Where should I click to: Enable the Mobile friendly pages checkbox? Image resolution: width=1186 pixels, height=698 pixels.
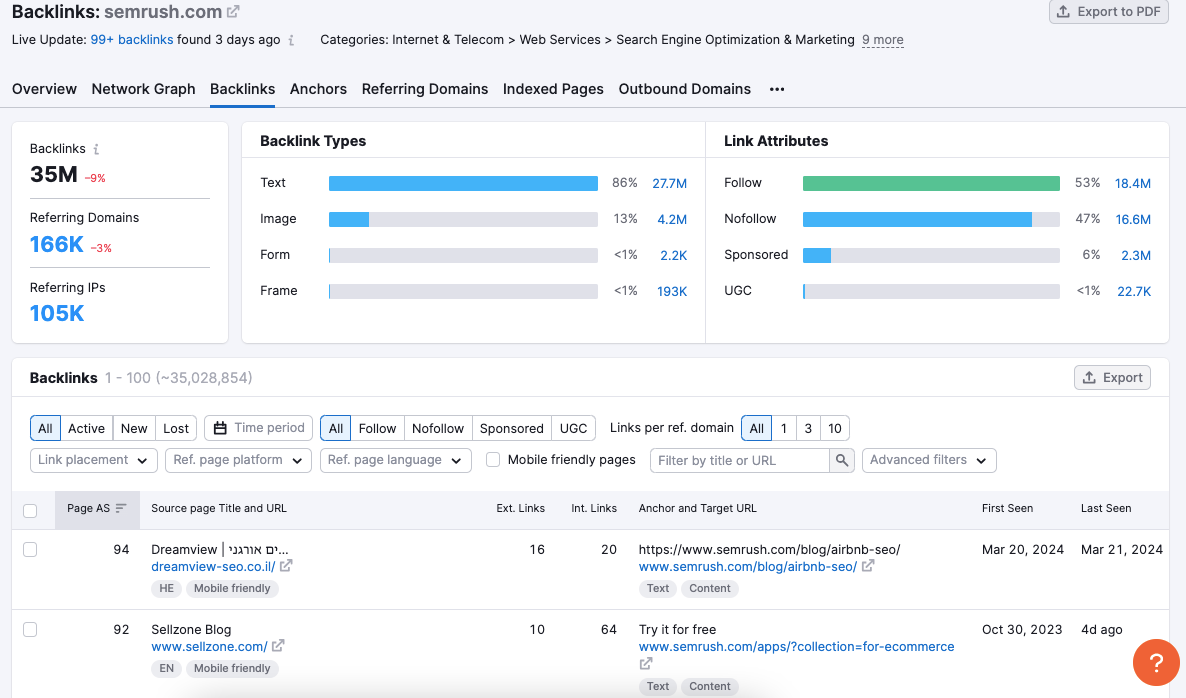pyautogui.click(x=493, y=460)
